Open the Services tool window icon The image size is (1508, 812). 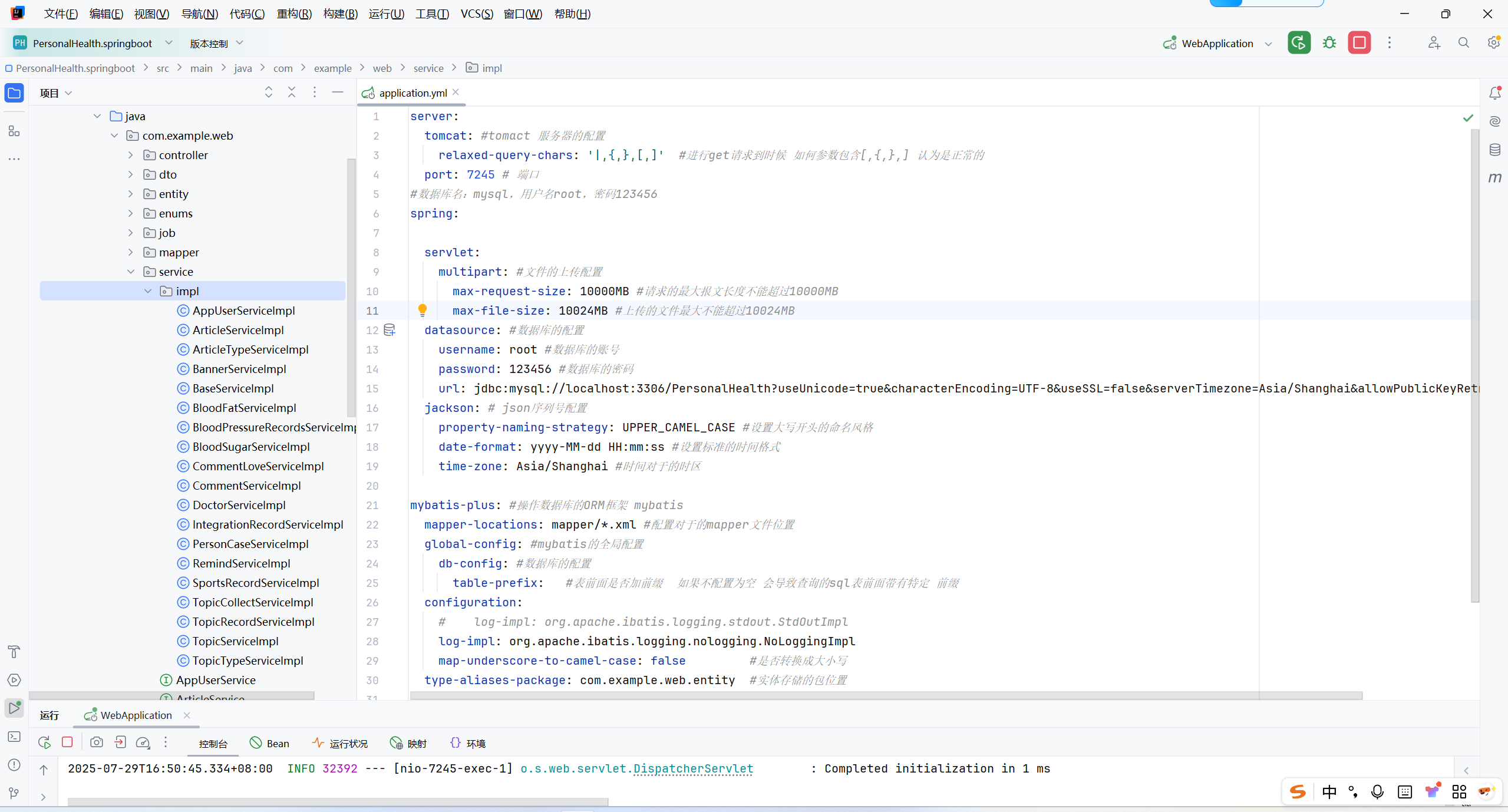(14, 680)
